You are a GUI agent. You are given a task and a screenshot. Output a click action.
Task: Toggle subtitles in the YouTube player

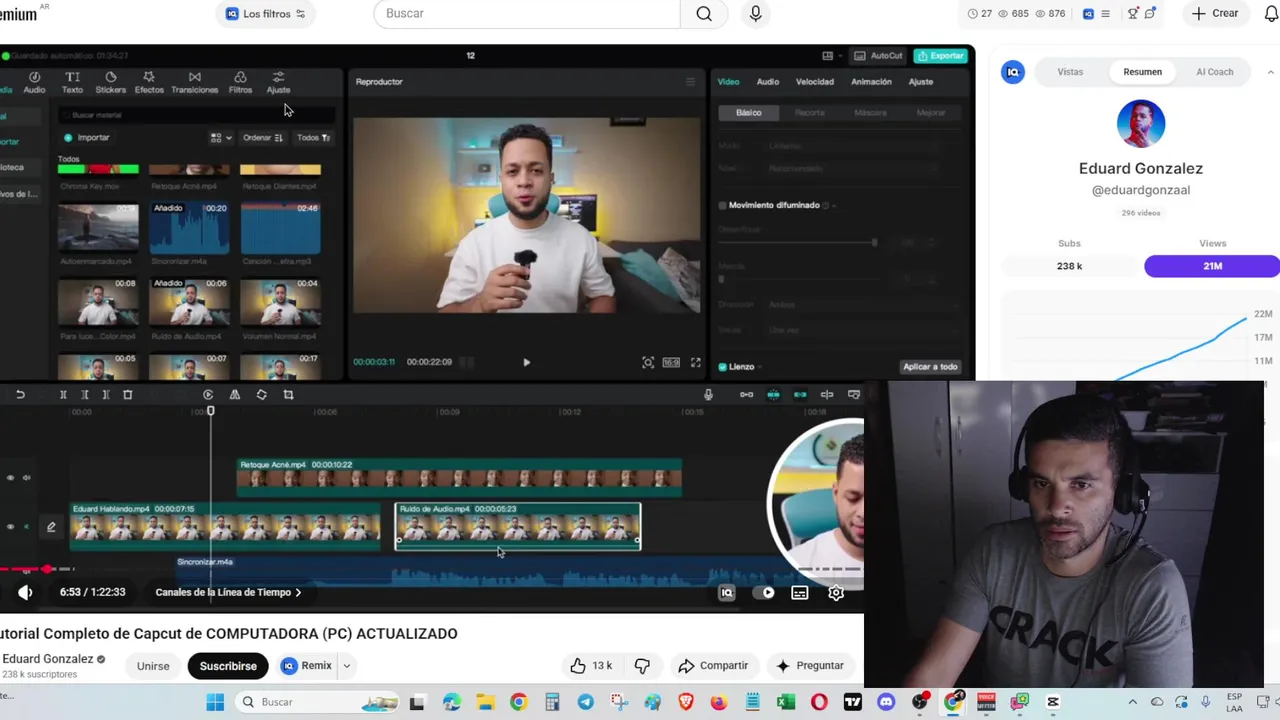click(x=799, y=593)
